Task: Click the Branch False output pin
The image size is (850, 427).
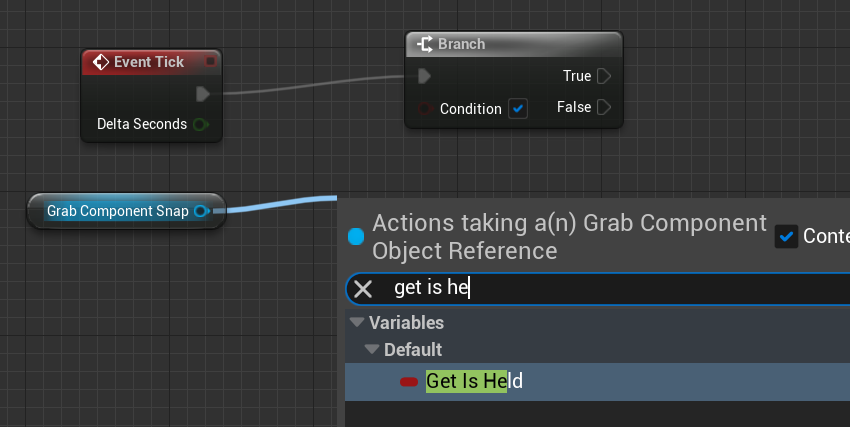Action: (x=604, y=107)
